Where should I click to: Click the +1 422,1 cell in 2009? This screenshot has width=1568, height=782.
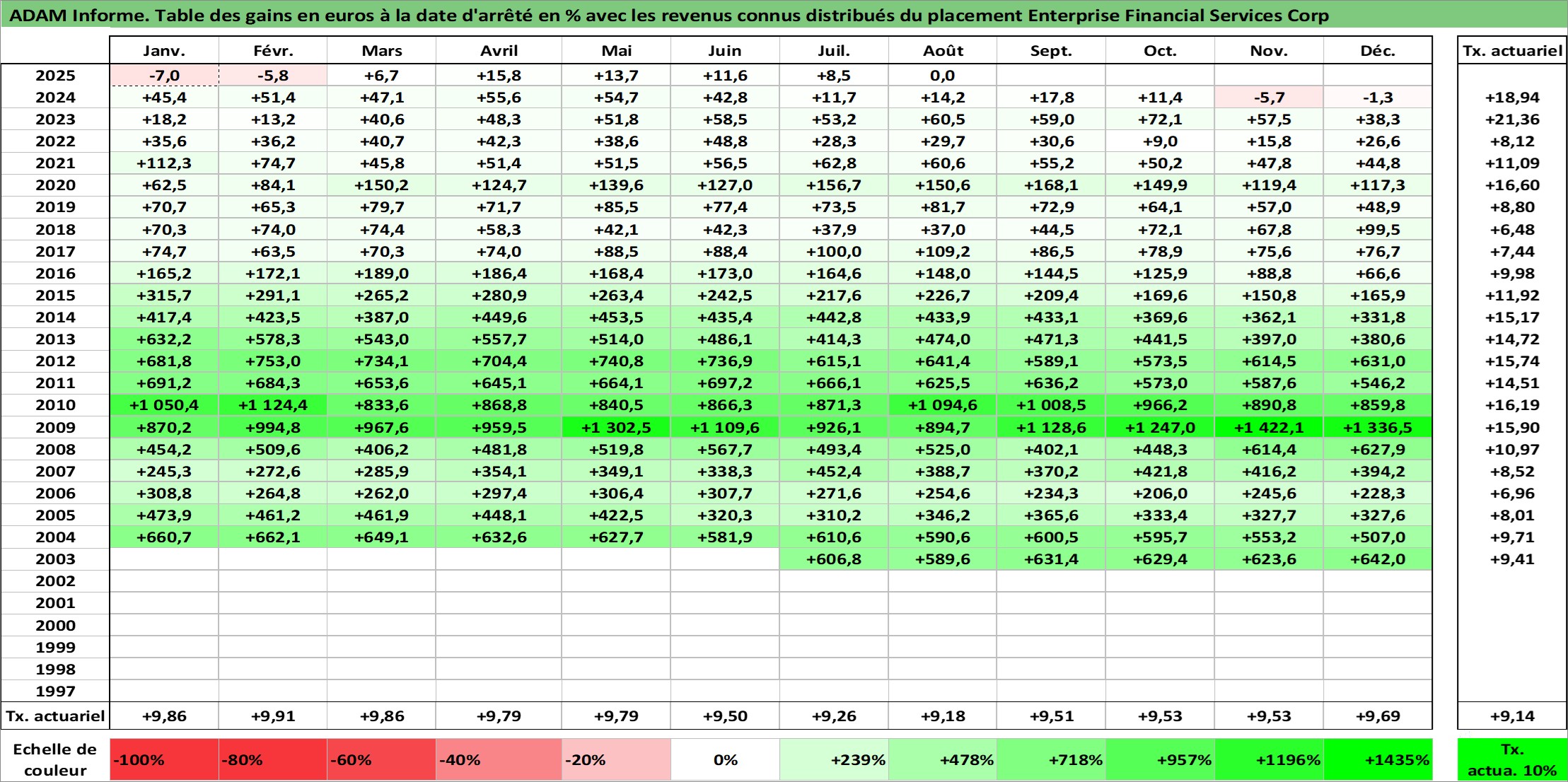tap(1269, 428)
